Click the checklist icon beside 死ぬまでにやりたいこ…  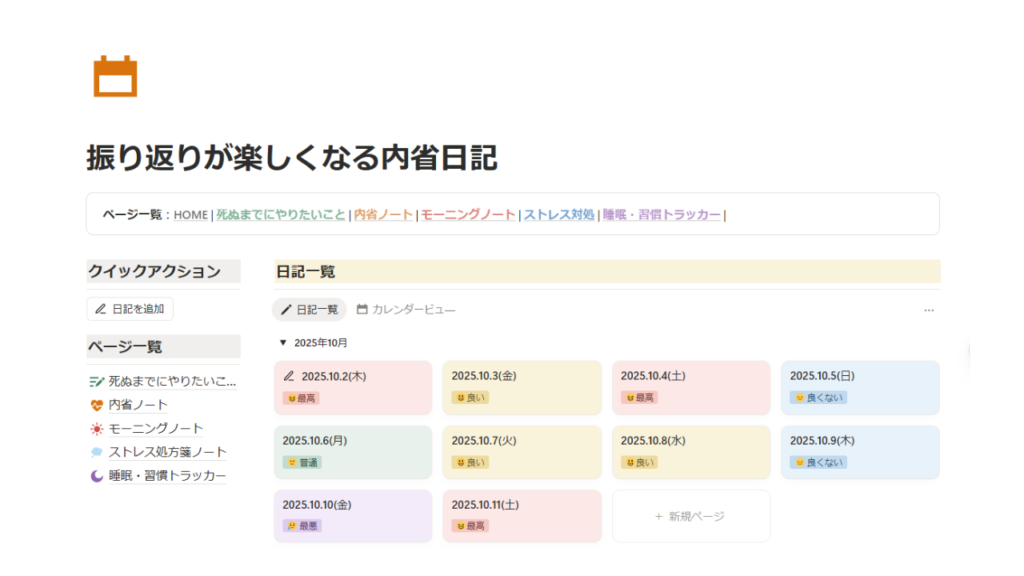[x=96, y=381]
